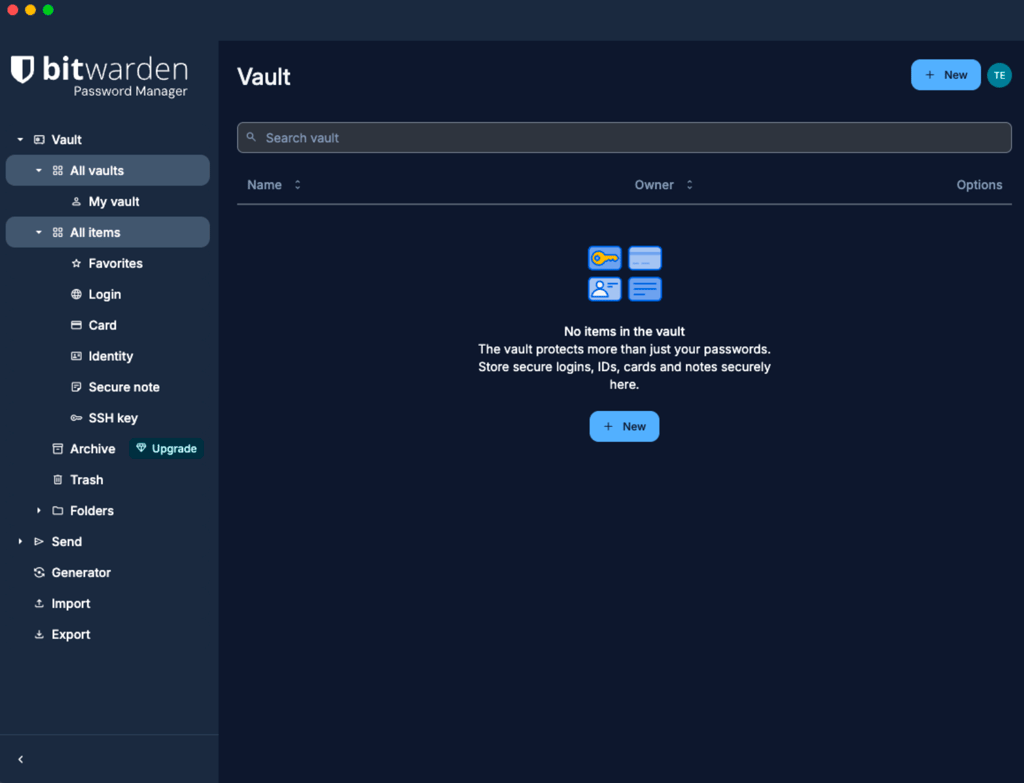Click the All items grid icon

57,232
